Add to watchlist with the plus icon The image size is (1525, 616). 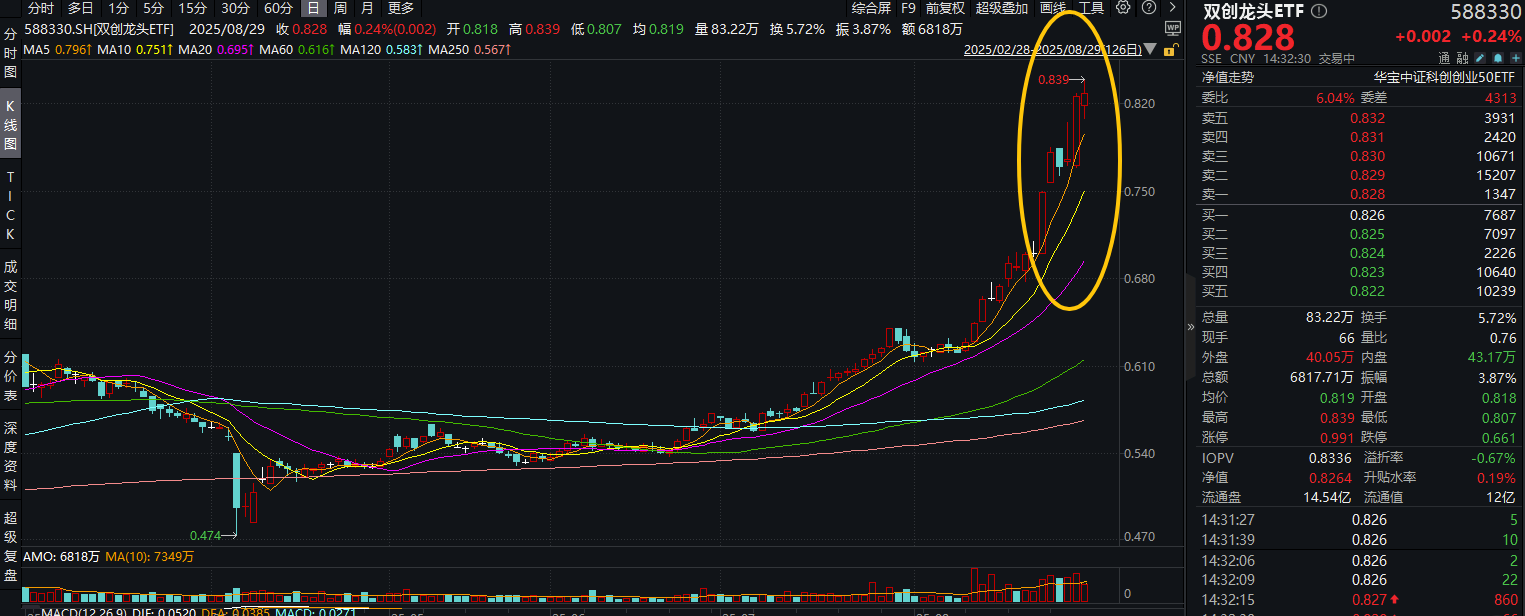1513,58
